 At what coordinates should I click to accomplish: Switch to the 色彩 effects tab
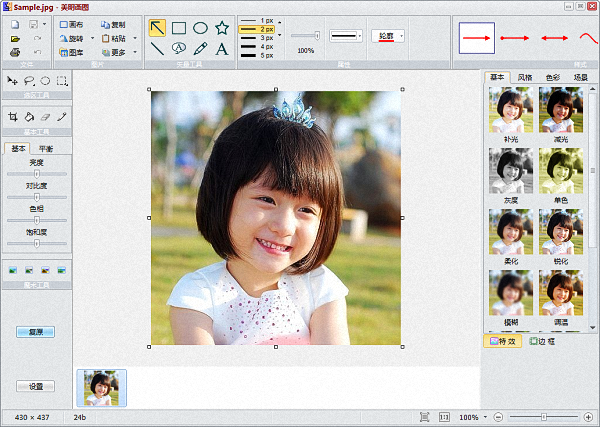click(x=552, y=77)
